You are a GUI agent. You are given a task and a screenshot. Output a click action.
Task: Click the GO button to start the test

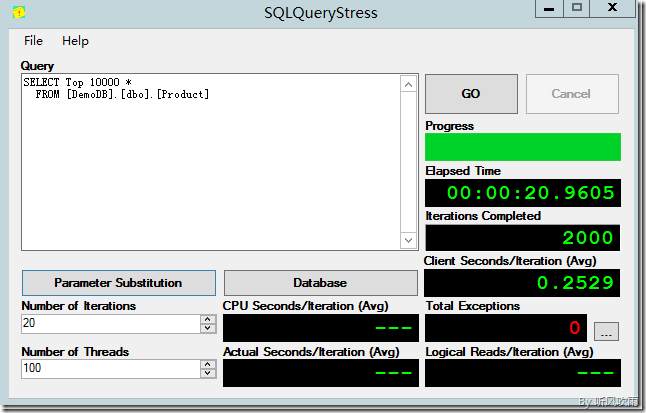point(471,94)
